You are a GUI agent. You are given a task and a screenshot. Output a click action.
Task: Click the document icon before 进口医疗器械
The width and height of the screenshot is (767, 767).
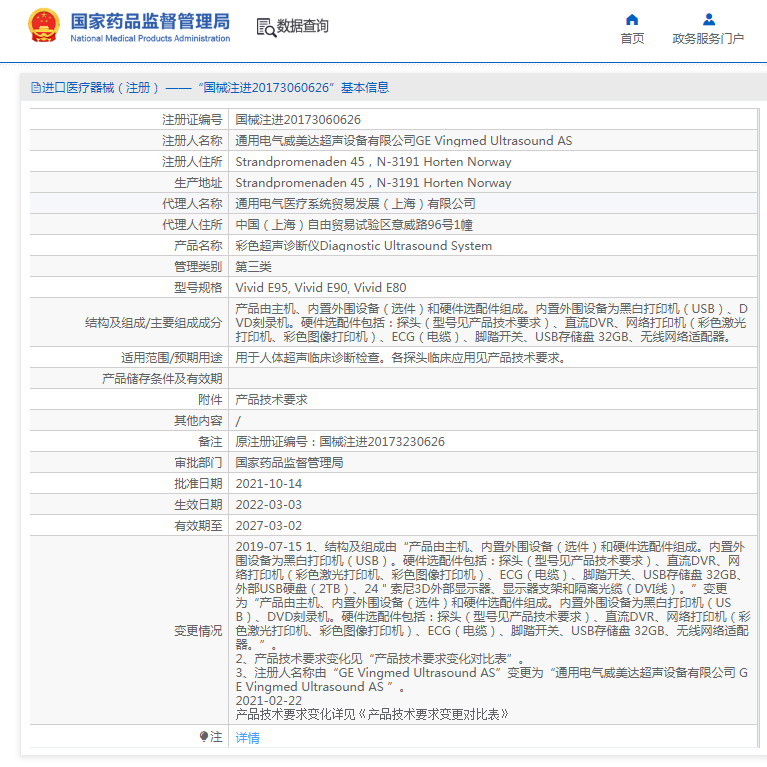click(35, 88)
